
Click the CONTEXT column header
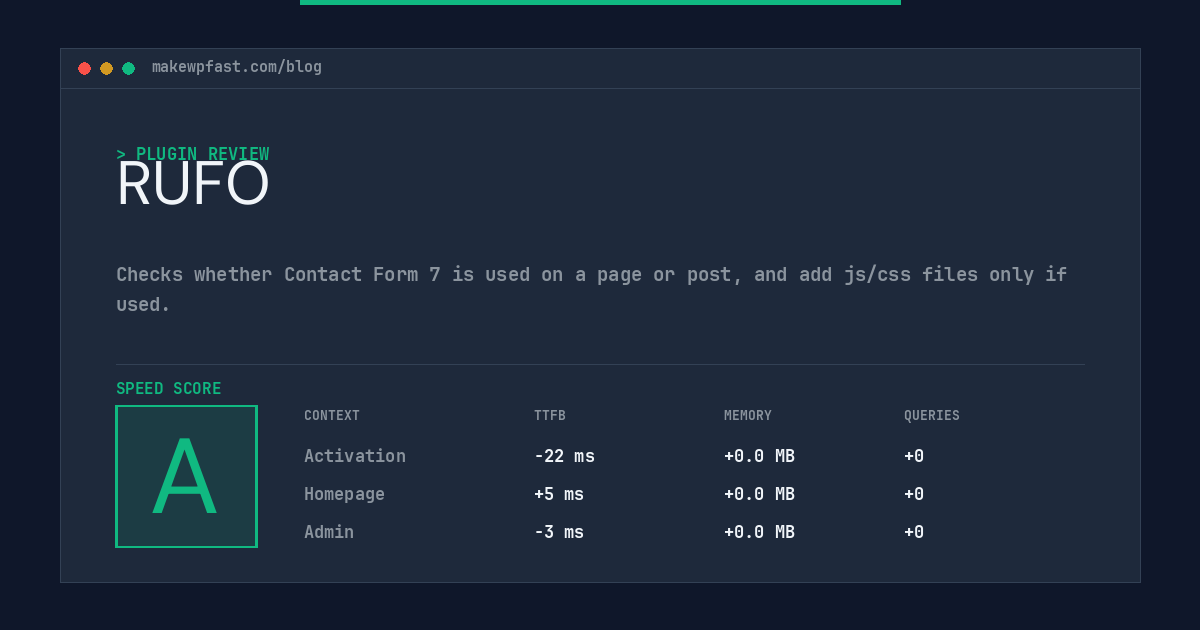point(332,416)
